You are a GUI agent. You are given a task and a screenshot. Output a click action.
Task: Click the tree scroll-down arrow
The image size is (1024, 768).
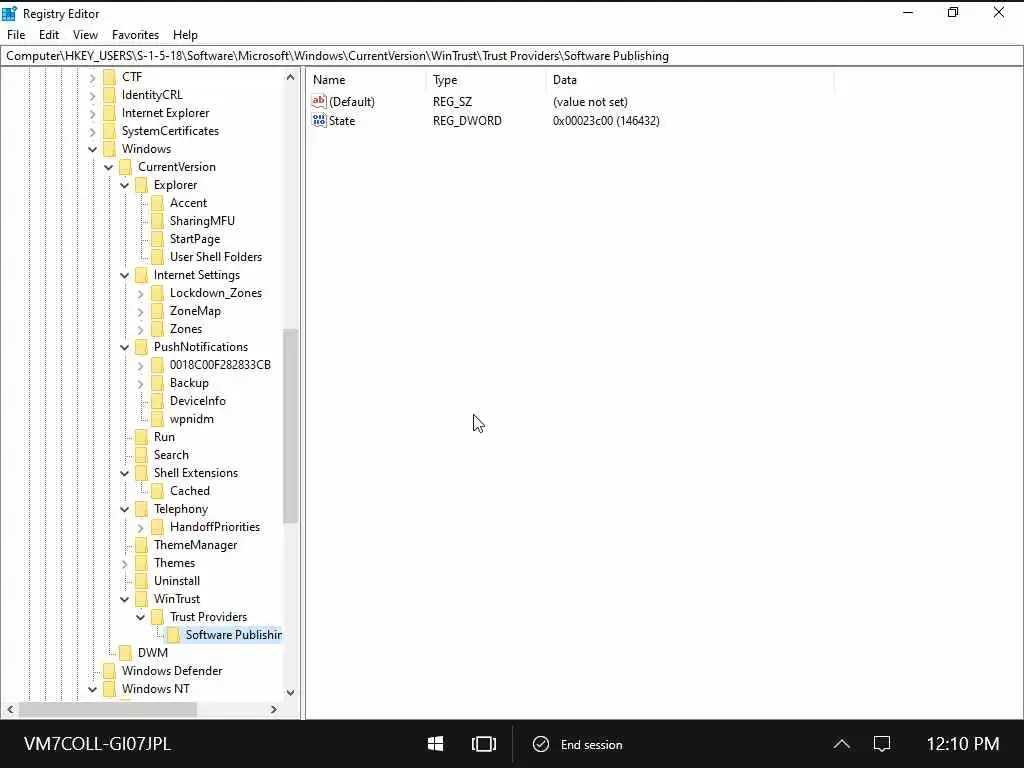(x=291, y=692)
